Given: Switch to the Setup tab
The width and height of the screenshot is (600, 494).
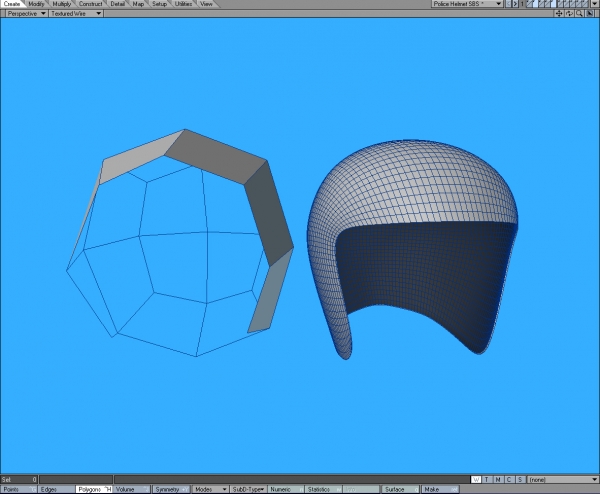Looking at the screenshot, I should [x=159, y=4].
